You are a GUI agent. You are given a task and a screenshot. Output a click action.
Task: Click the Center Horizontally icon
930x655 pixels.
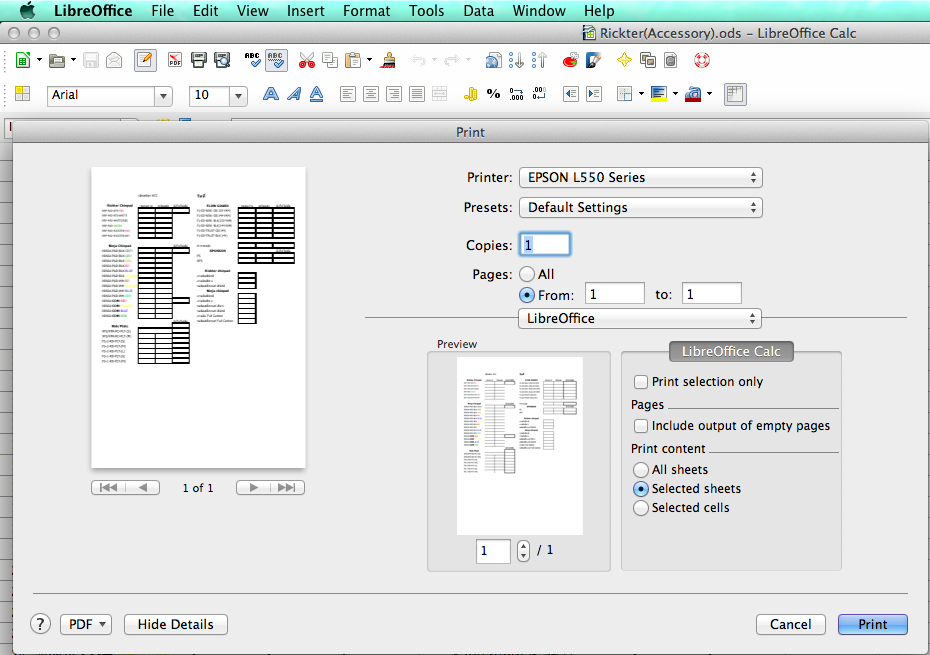pos(371,94)
